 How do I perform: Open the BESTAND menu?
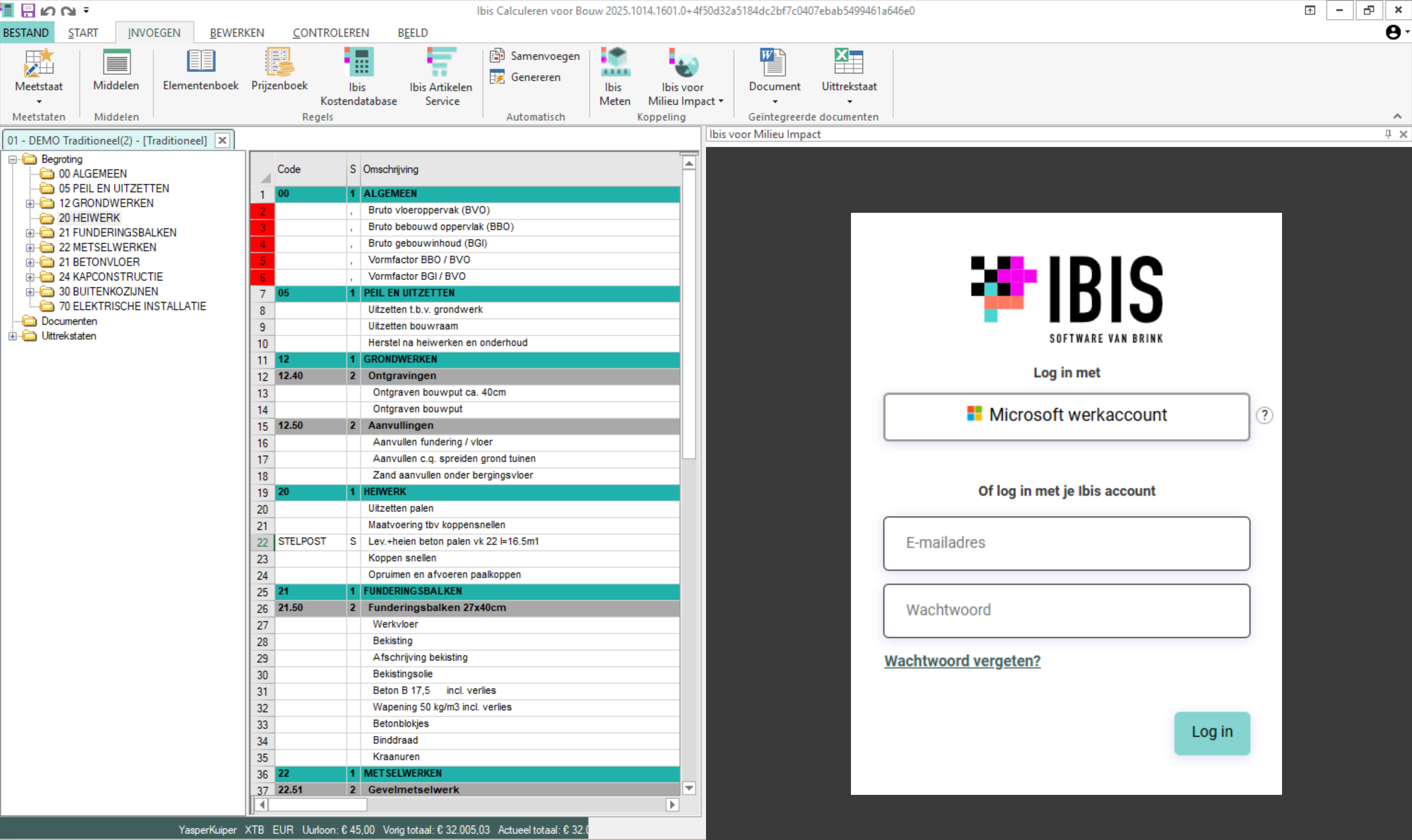click(26, 33)
